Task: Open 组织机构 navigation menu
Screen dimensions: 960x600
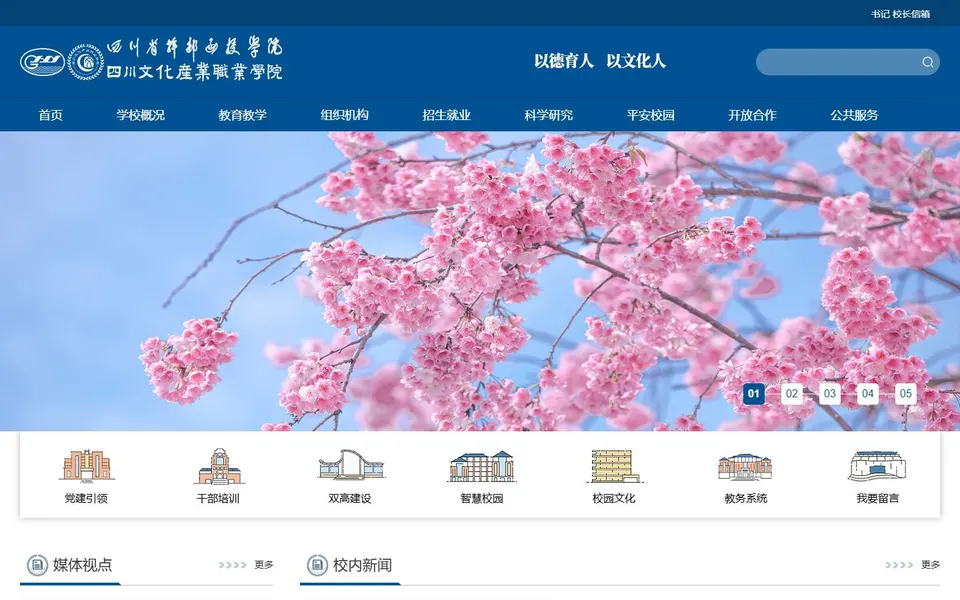Action: click(x=344, y=115)
